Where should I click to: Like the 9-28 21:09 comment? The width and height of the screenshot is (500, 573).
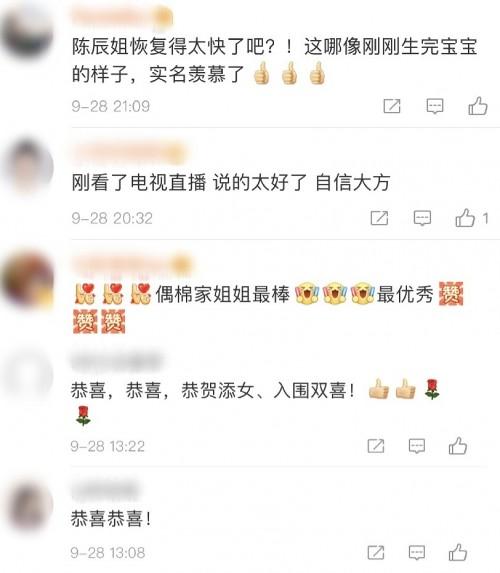tap(478, 106)
